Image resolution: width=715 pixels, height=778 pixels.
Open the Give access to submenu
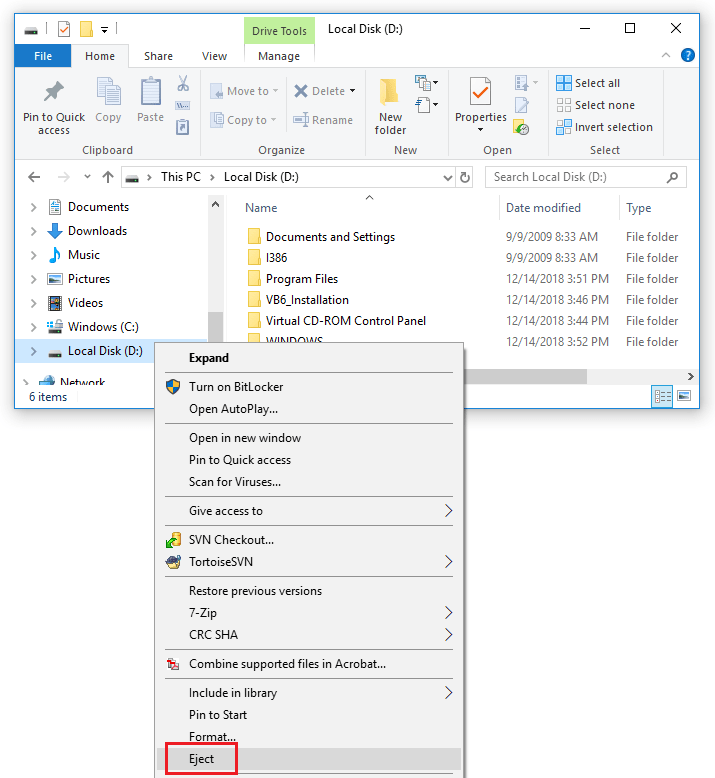click(309, 511)
